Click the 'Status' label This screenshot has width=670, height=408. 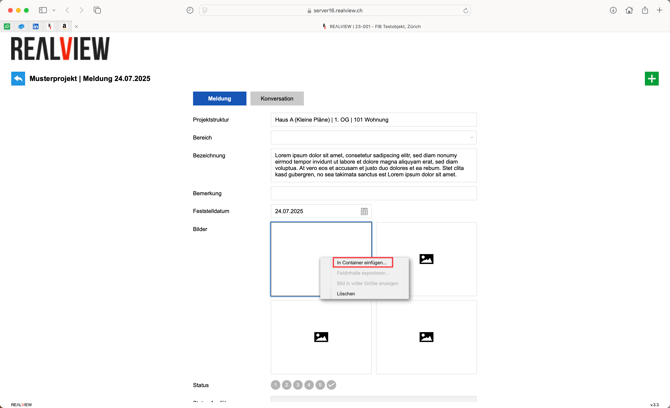pos(201,385)
